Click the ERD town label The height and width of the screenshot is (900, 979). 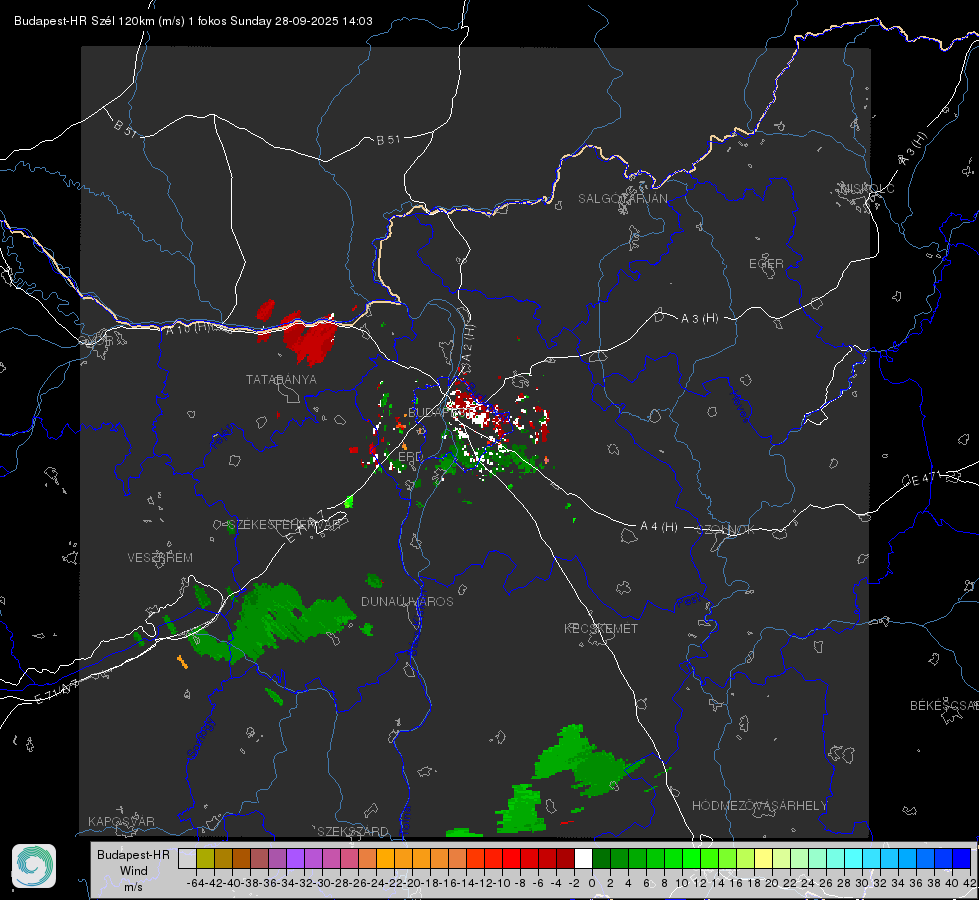coord(410,457)
